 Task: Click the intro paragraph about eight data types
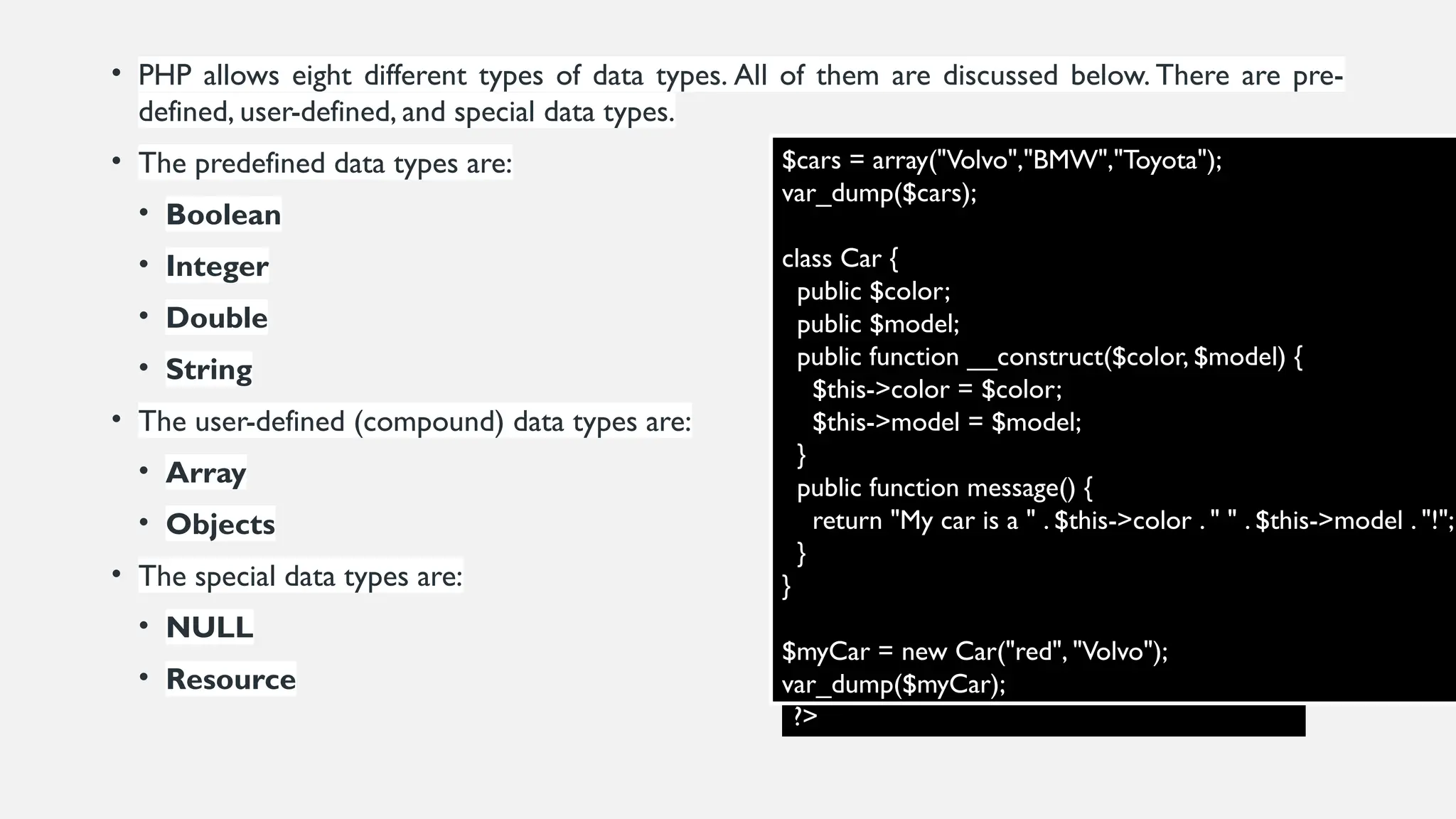[741, 93]
